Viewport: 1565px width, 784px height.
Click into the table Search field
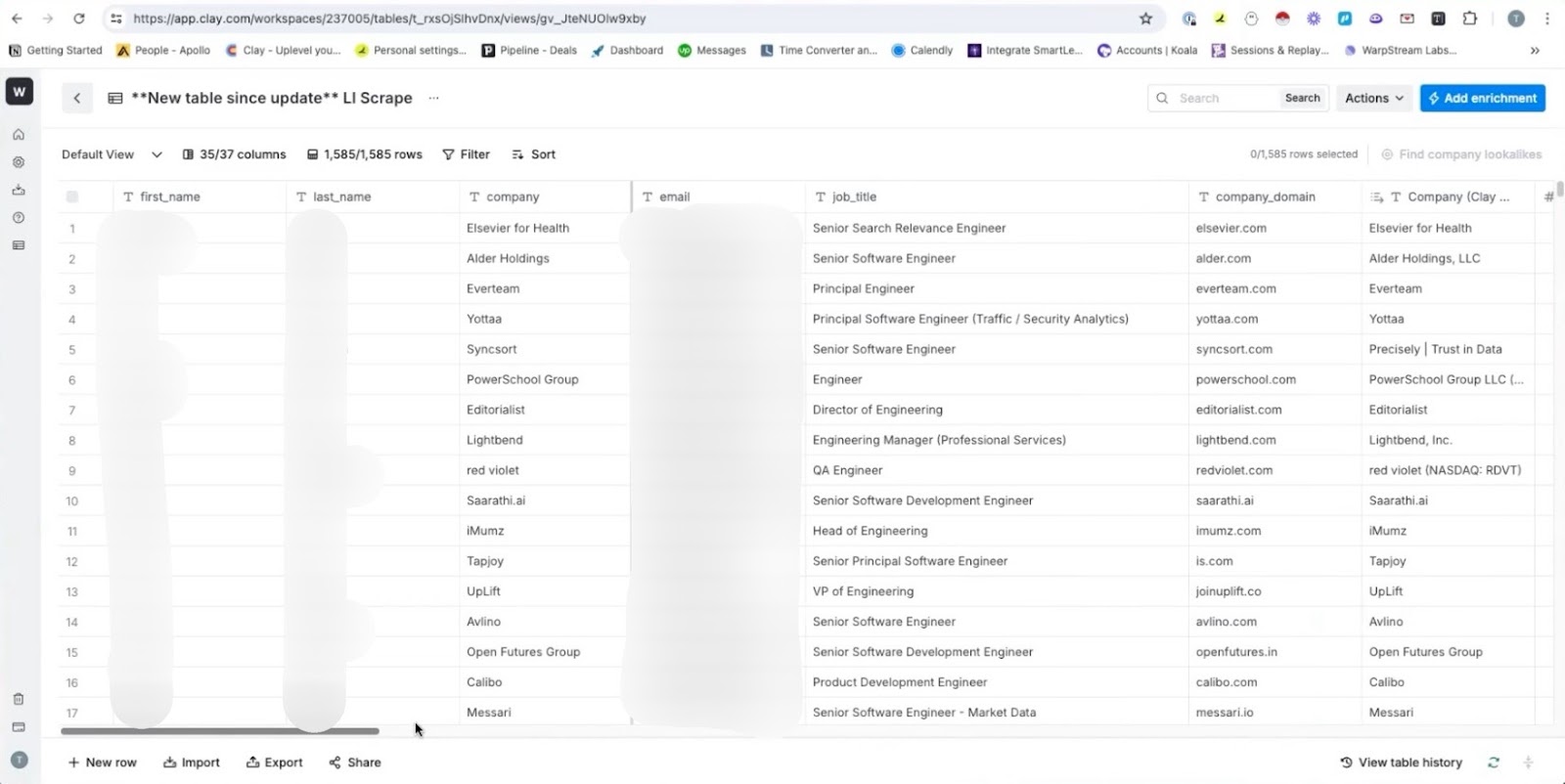pyautogui.click(x=1216, y=98)
